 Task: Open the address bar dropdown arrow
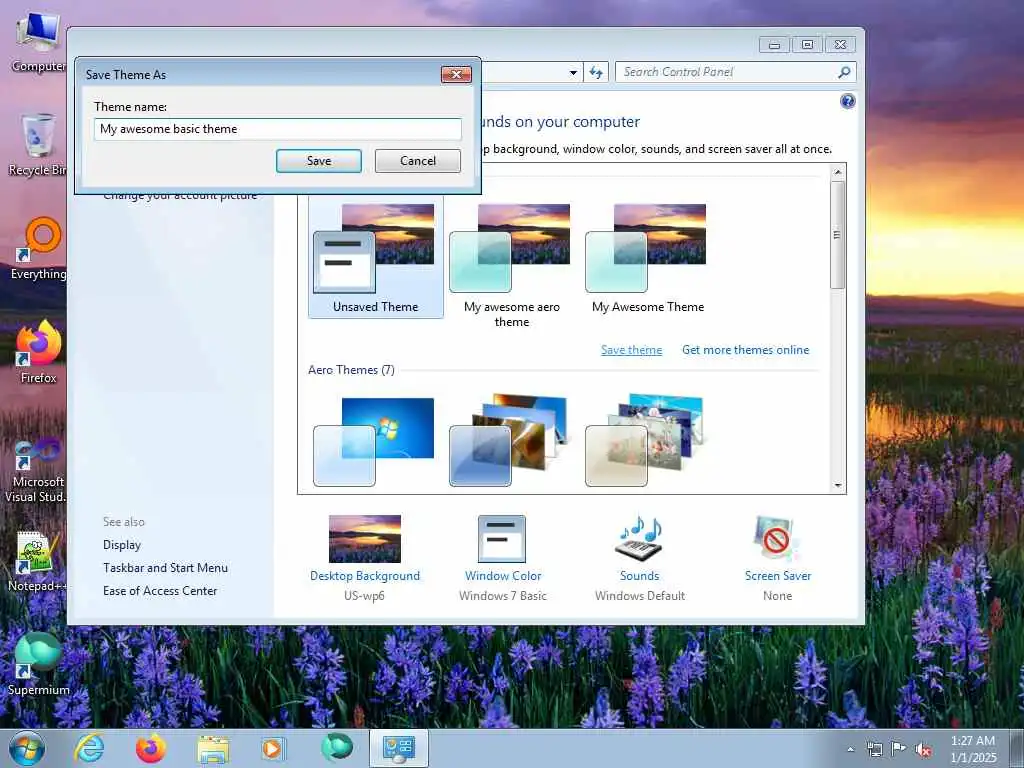tap(573, 72)
